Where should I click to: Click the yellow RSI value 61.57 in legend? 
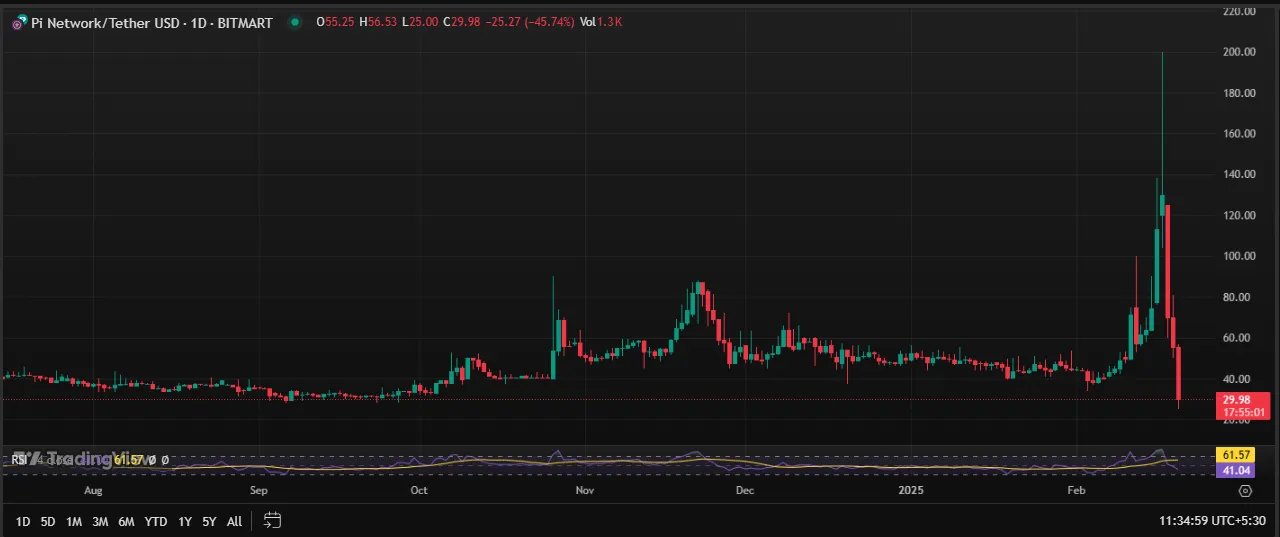[x=129, y=460]
